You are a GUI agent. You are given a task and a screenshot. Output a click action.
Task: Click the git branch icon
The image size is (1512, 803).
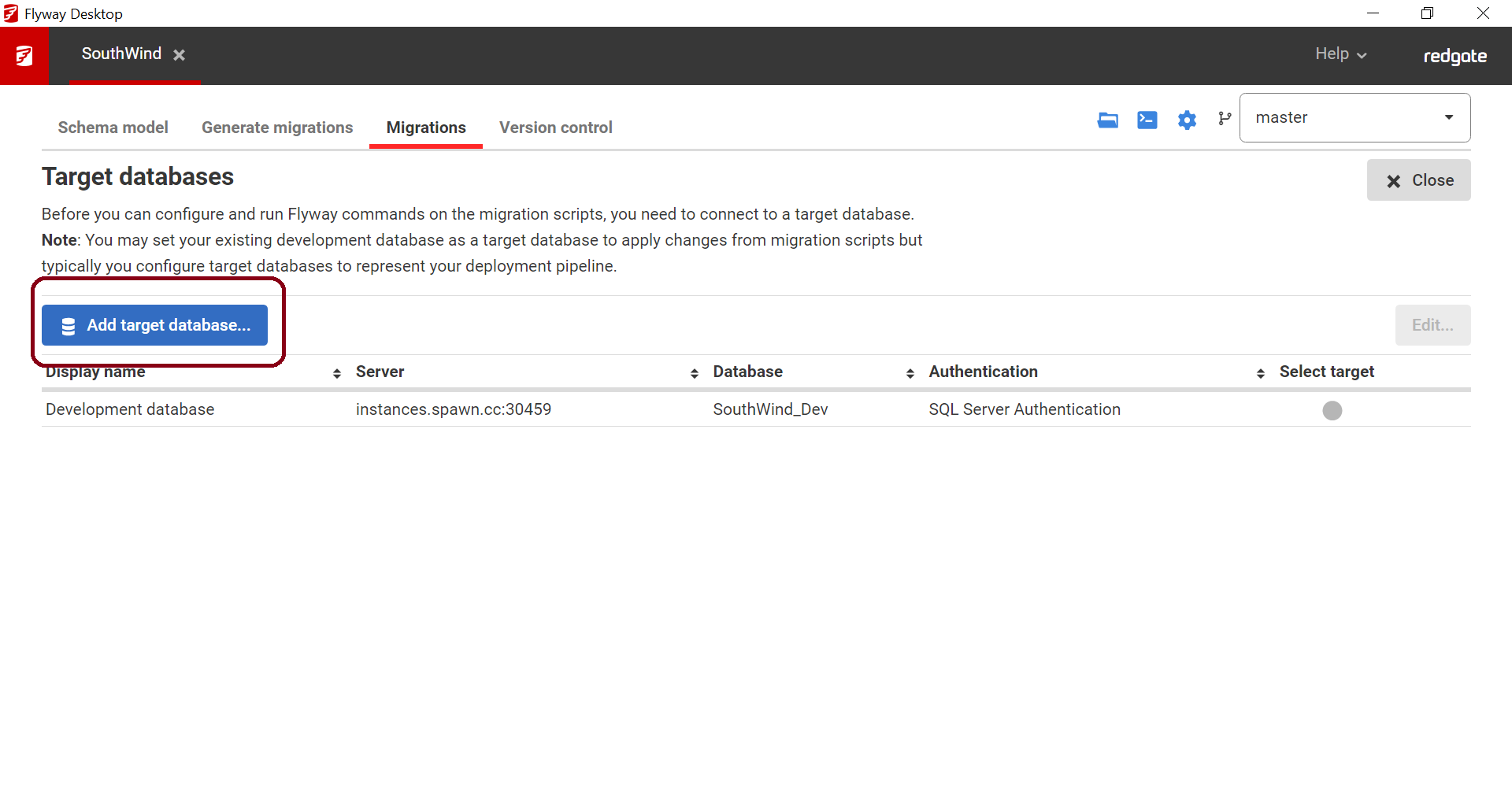[x=1224, y=119]
